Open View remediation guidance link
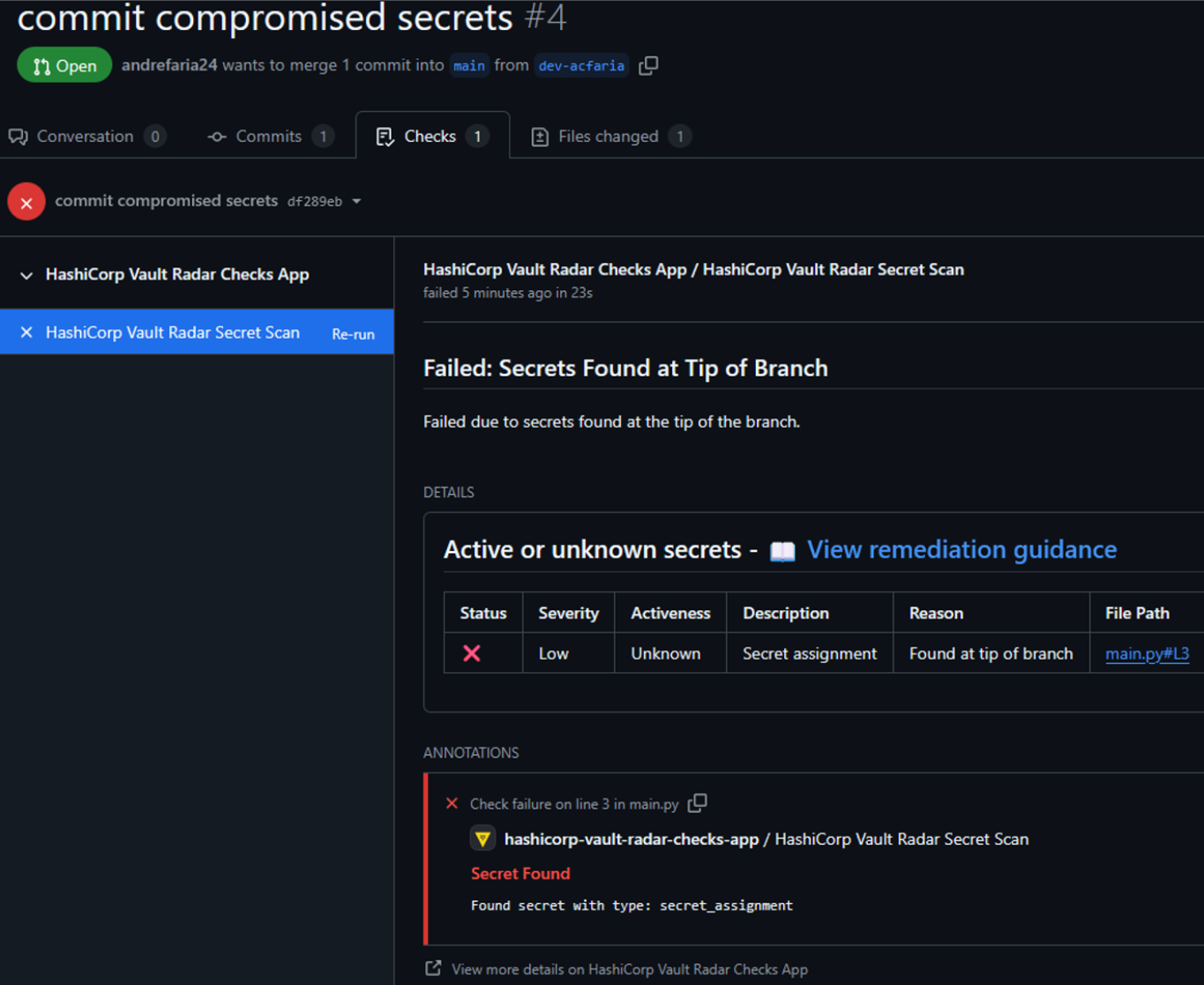 click(x=961, y=549)
